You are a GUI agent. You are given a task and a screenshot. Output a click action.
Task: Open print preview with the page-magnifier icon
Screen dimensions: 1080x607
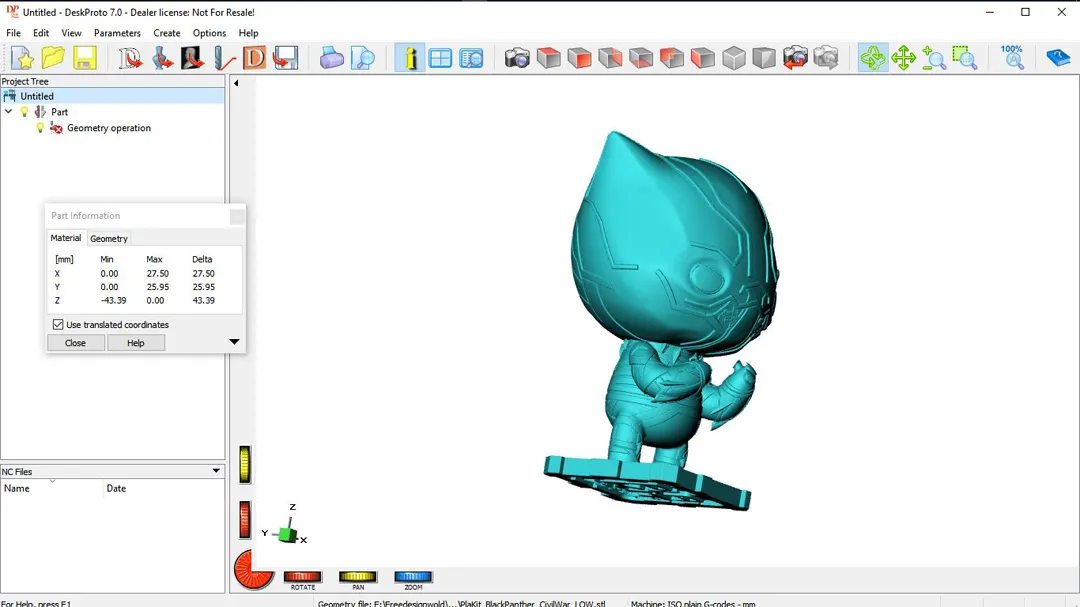362,58
